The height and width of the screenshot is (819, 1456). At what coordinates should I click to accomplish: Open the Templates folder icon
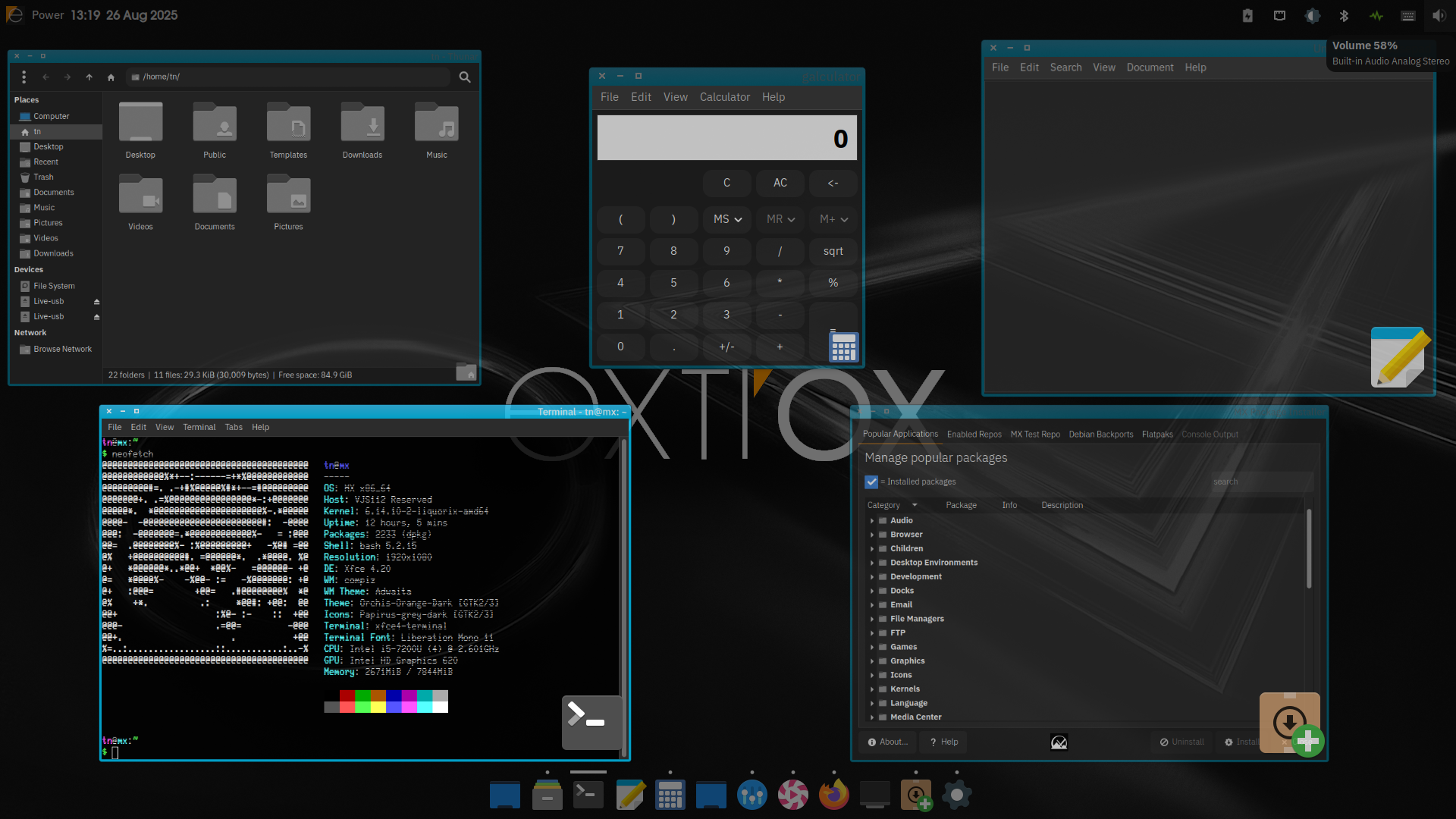[288, 130]
